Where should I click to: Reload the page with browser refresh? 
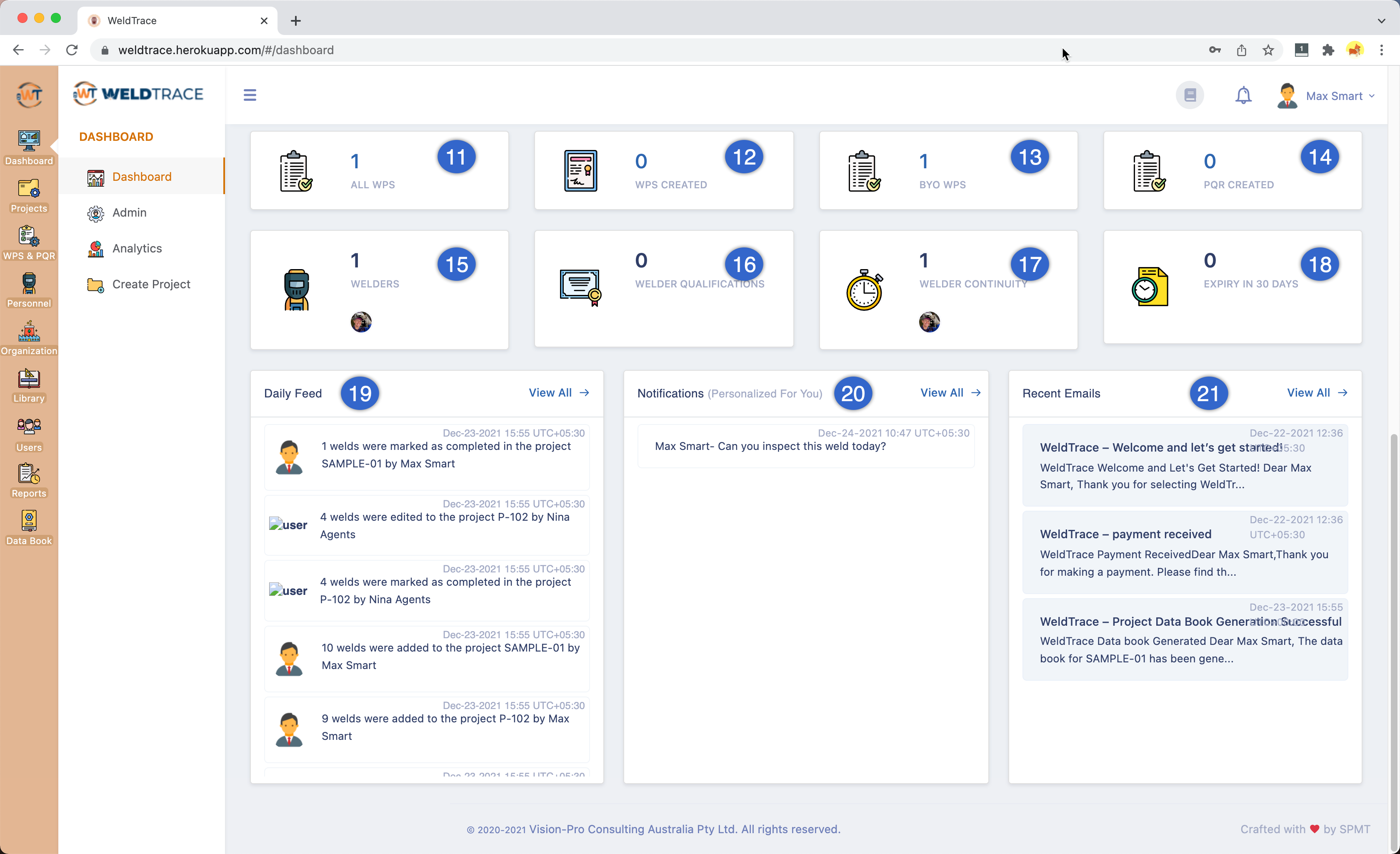(72, 50)
